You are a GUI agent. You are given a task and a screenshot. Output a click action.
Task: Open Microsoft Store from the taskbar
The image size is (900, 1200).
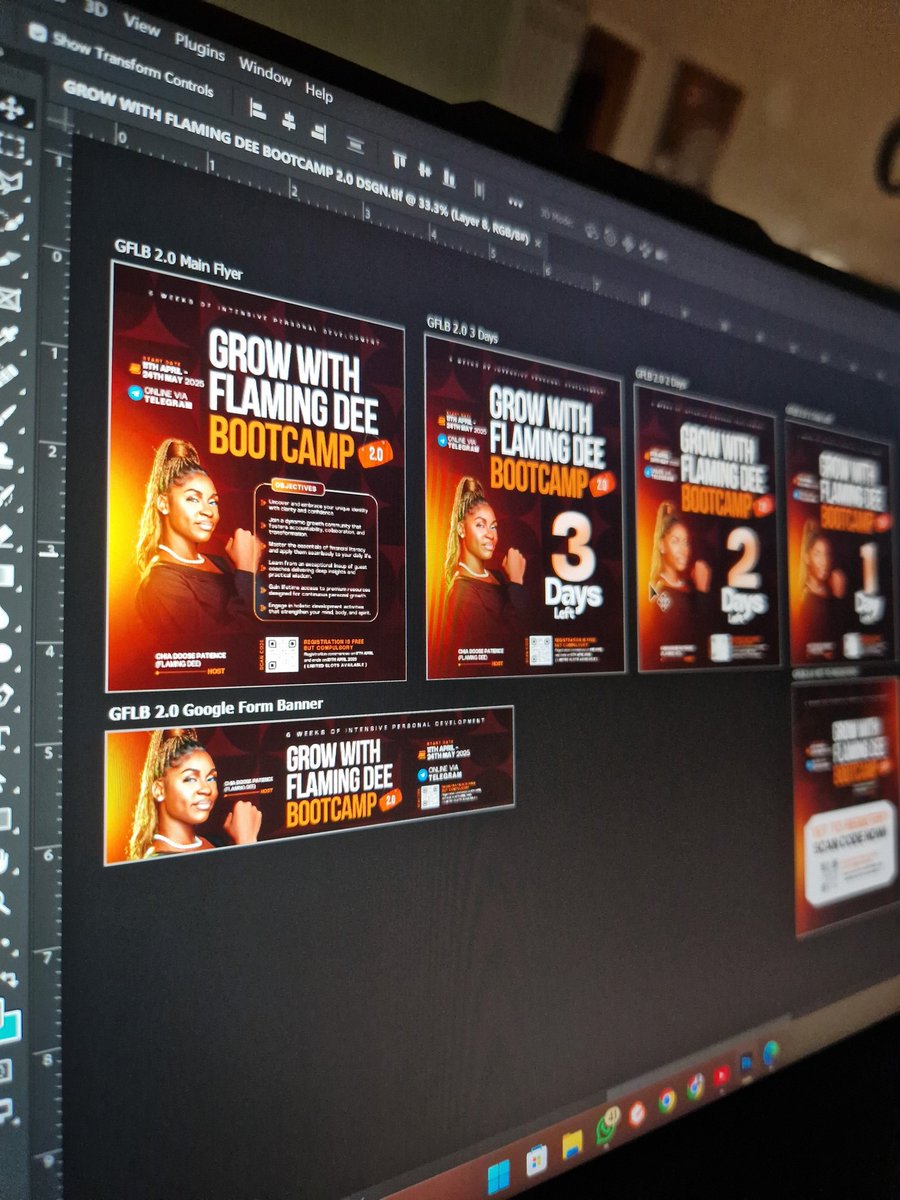point(537,1159)
